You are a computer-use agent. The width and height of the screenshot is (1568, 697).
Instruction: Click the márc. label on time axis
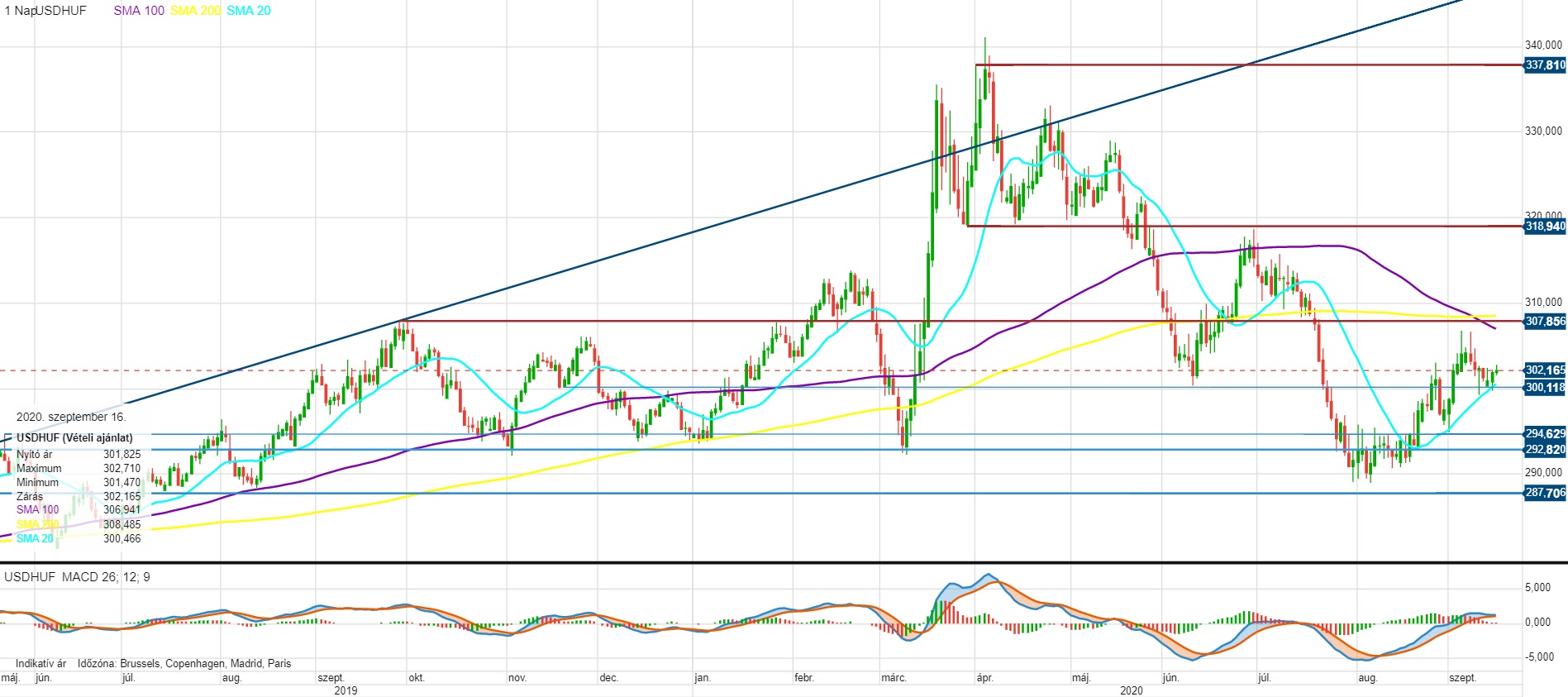click(894, 678)
